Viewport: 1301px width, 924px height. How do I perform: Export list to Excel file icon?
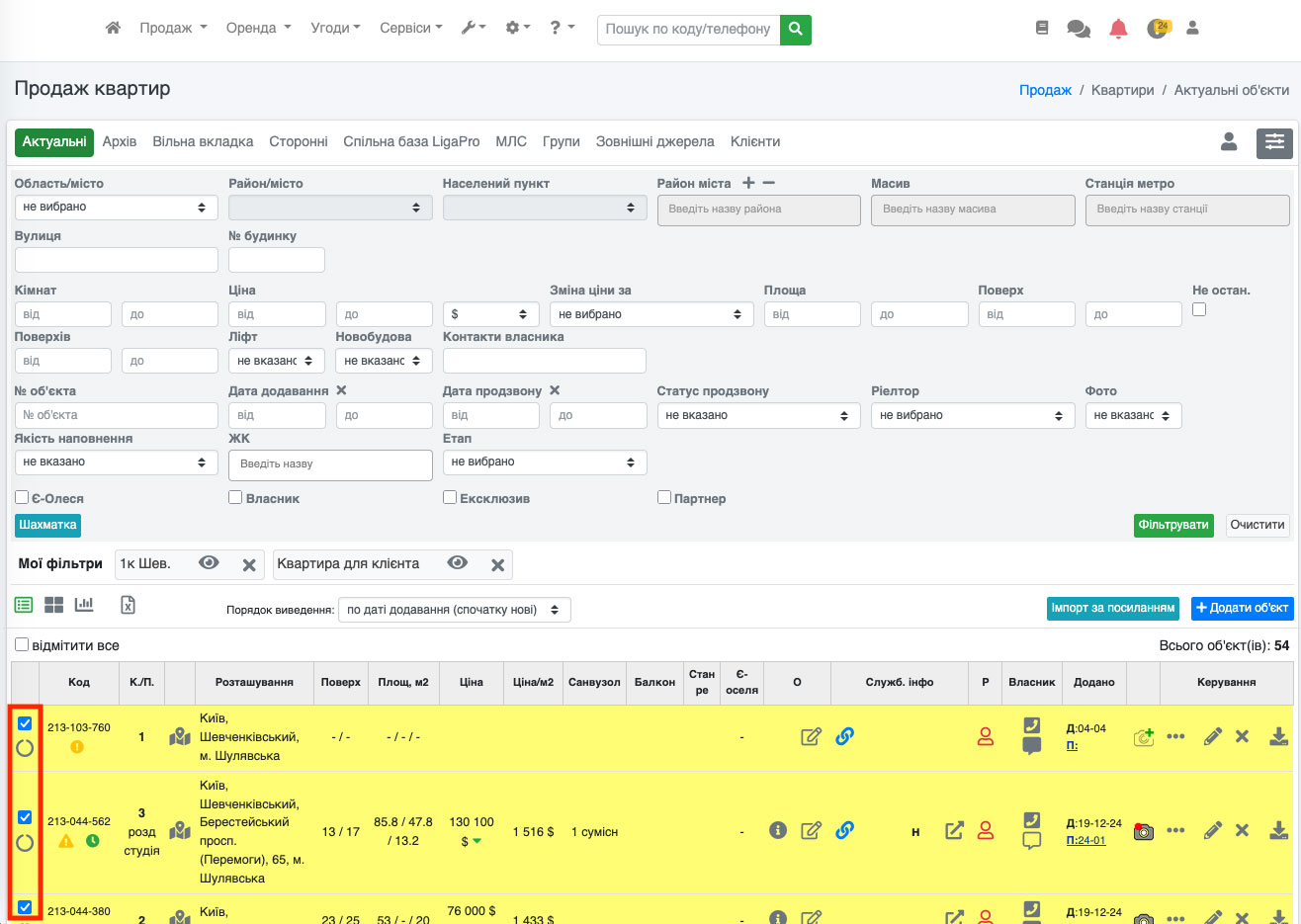point(128,605)
